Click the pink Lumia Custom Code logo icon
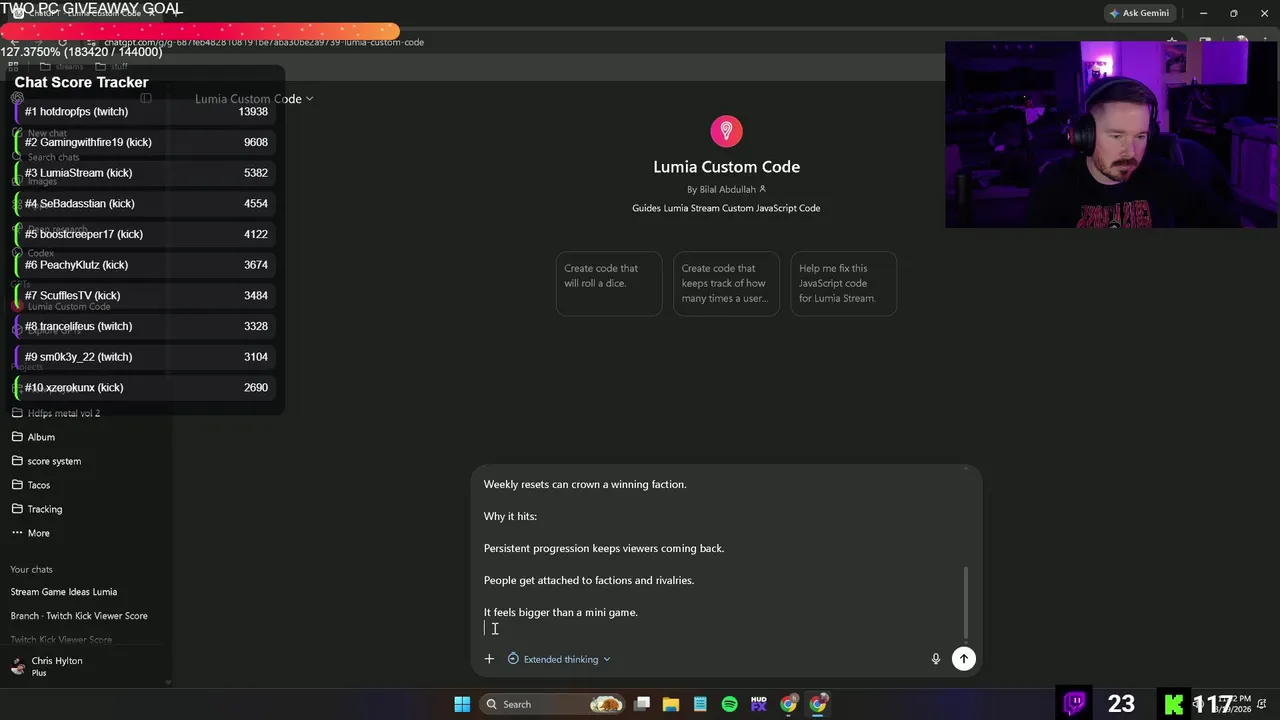Screen dimensions: 1280x720 726,131
